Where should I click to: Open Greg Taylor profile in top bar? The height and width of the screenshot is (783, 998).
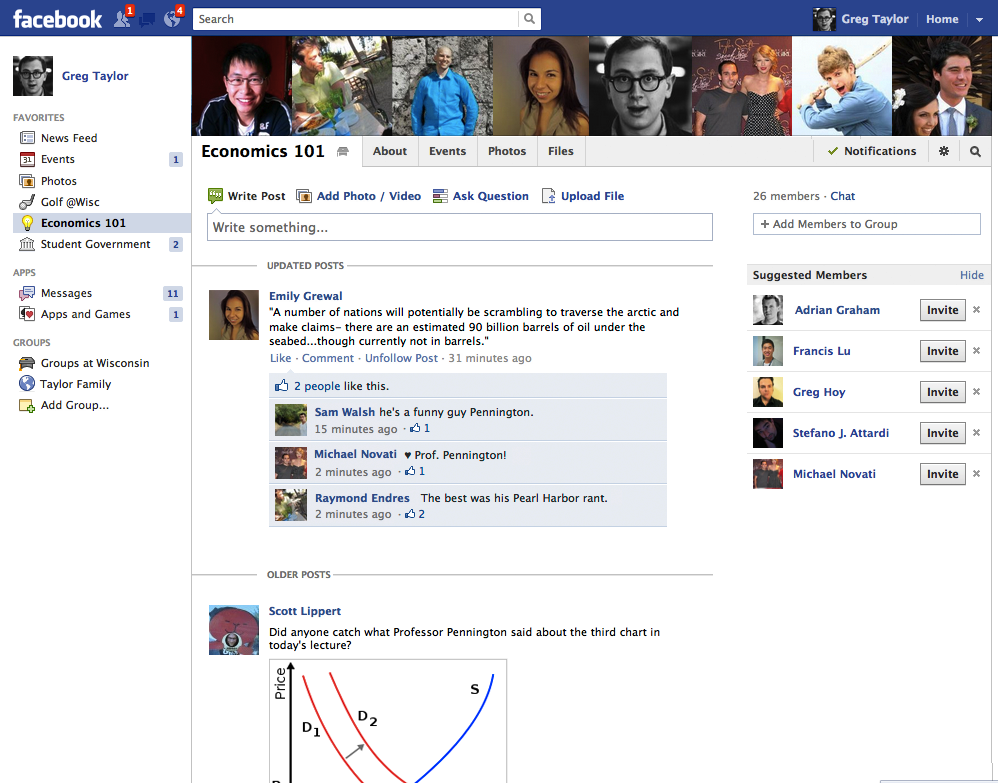click(x=861, y=19)
